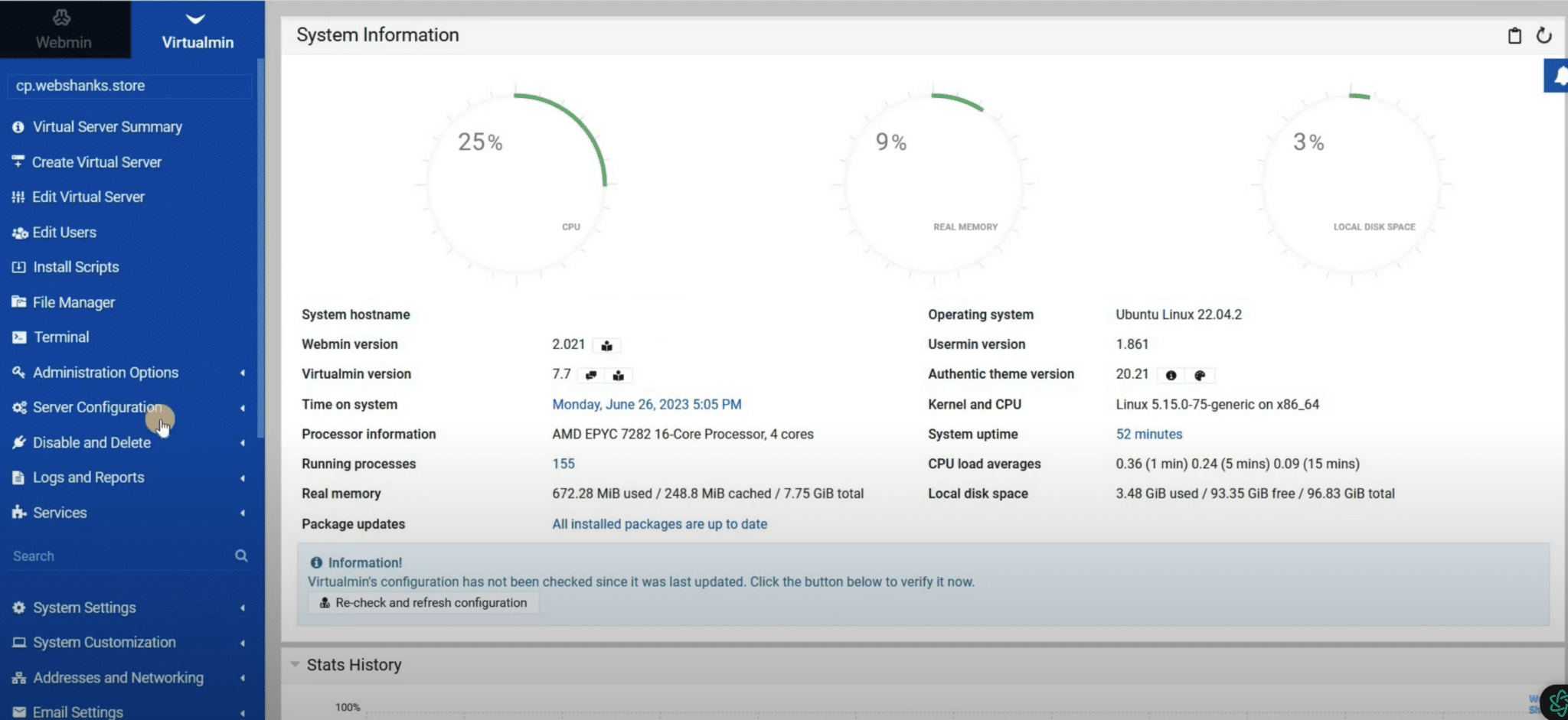Open the 155 running processes link
This screenshot has height=720, width=1568.
coord(563,463)
